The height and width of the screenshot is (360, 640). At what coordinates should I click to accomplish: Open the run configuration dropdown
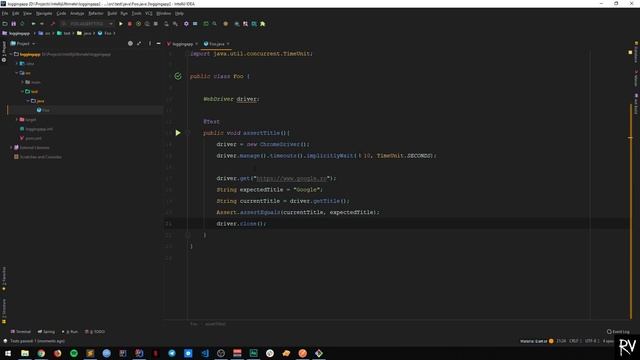pyautogui.click(x=87, y=24)
